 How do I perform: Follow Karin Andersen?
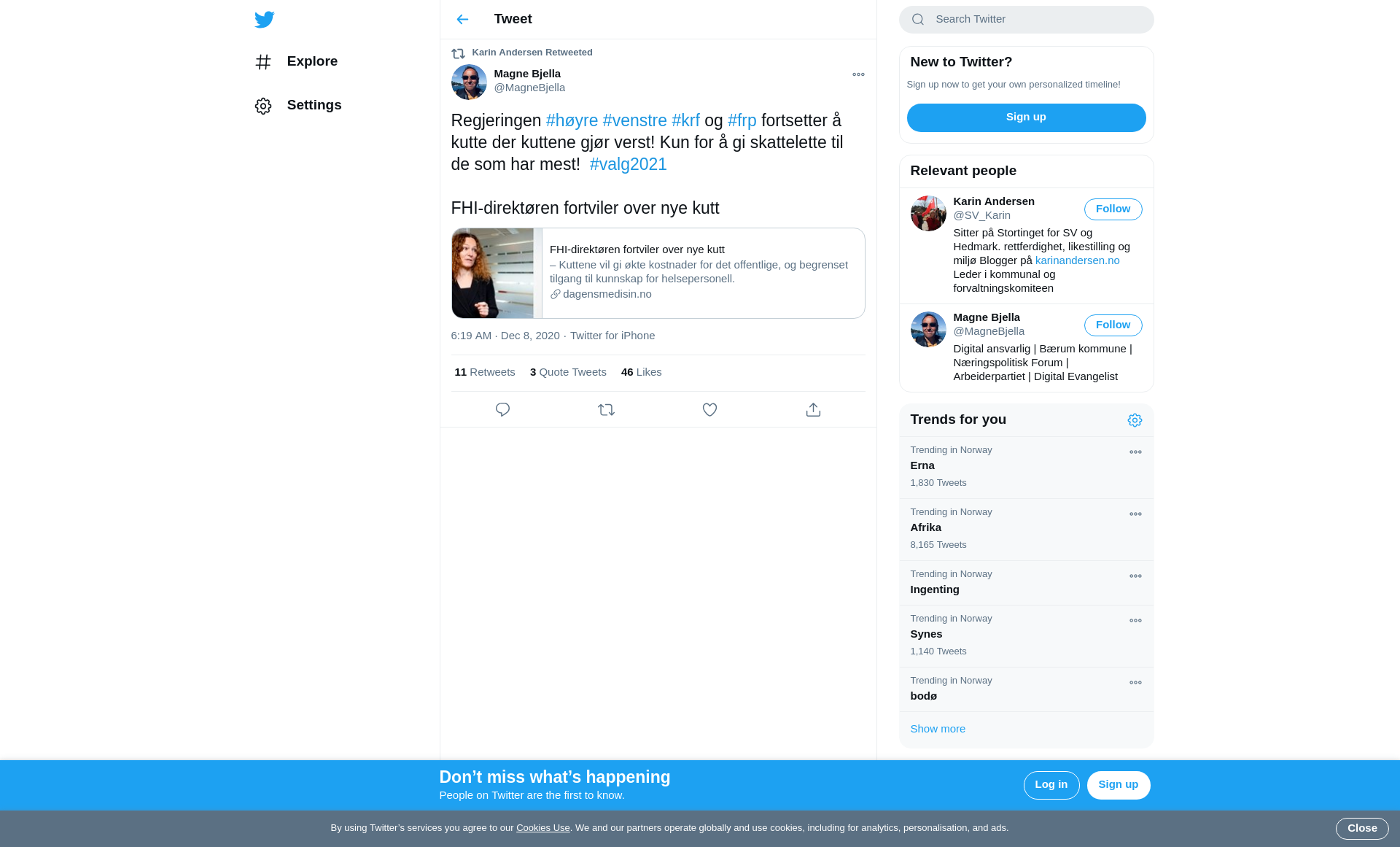(1113, 209)
